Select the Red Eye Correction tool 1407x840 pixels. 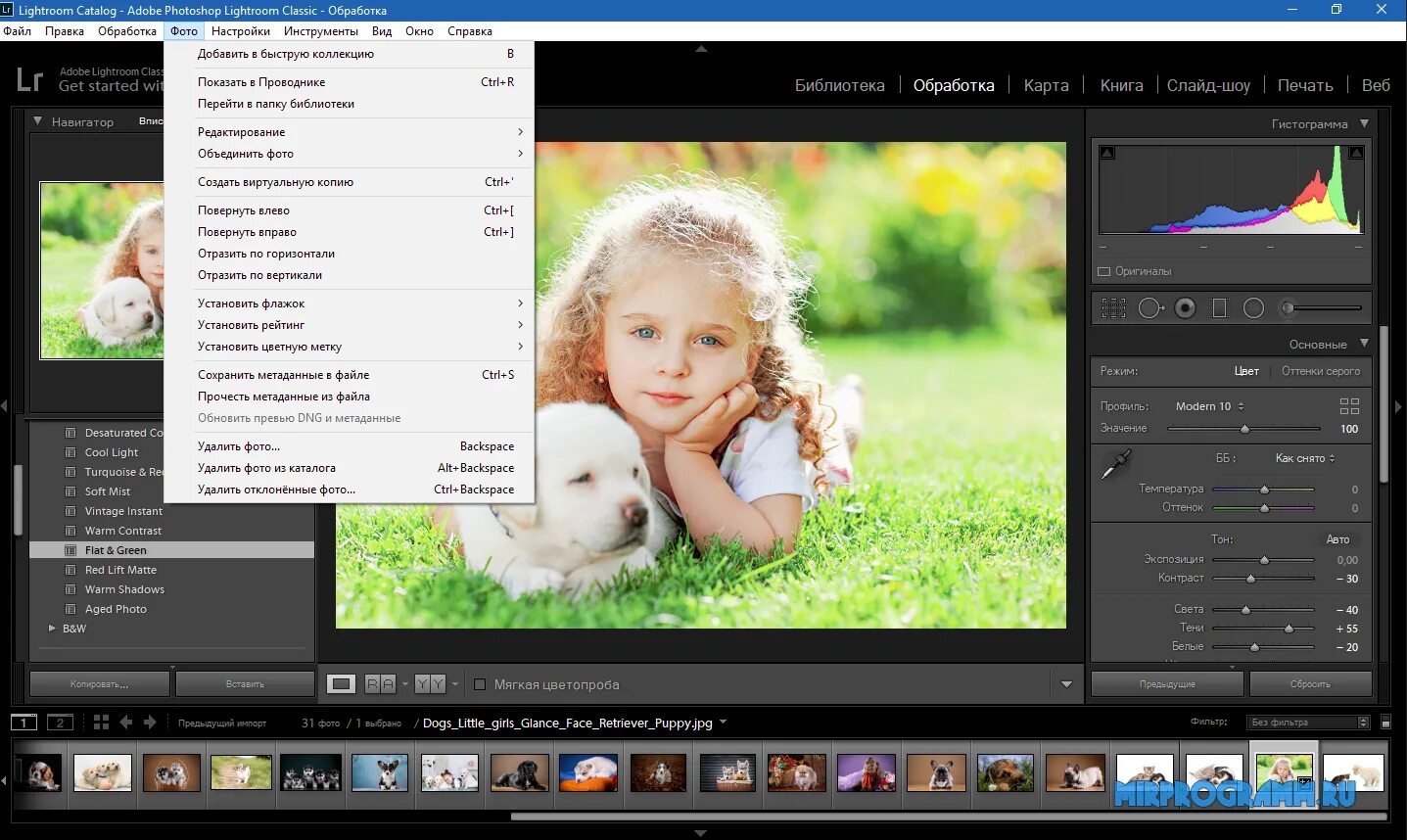[1185, 308]
